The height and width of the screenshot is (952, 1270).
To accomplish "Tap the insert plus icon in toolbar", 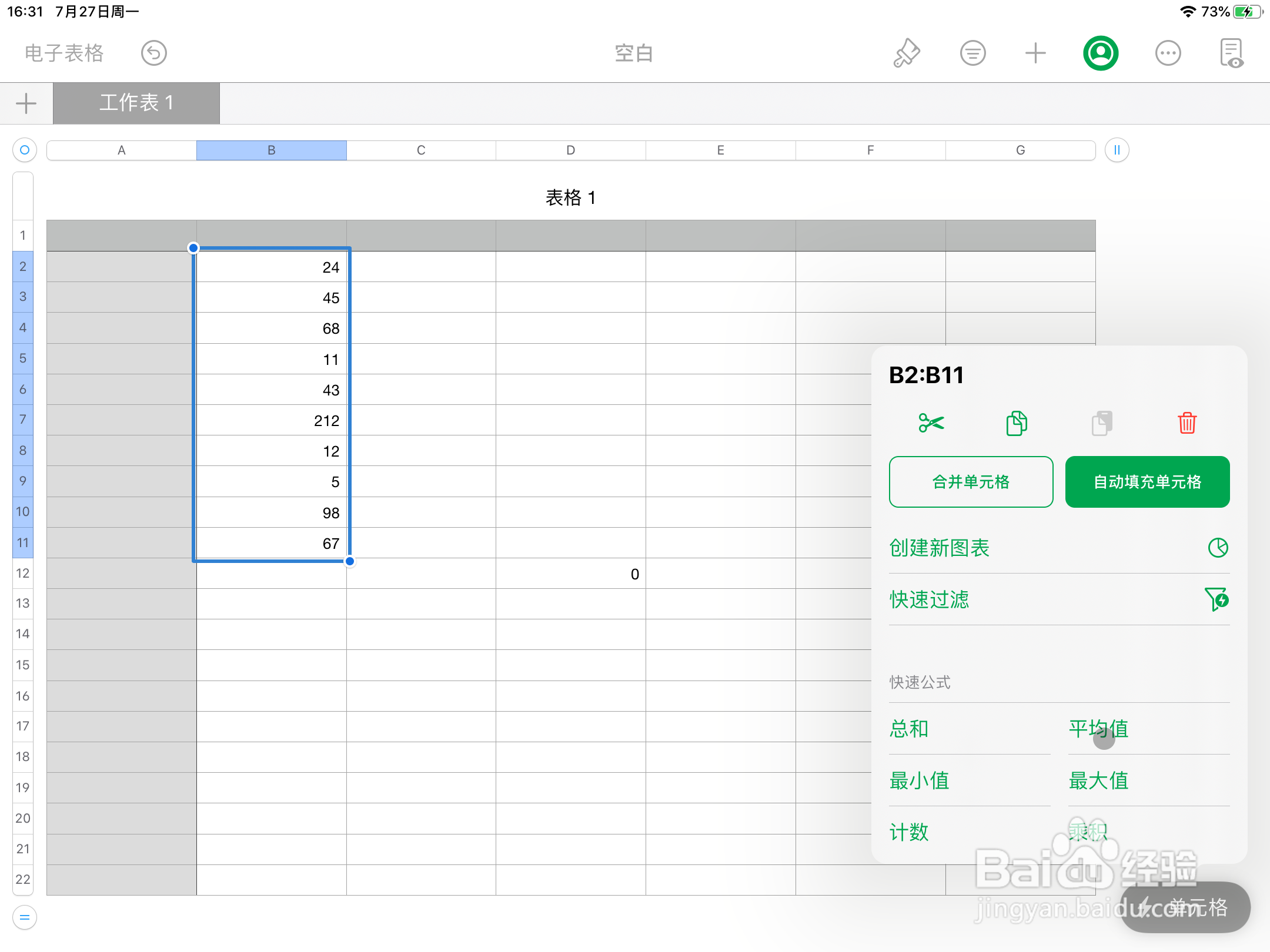I will click(1035, 53).
